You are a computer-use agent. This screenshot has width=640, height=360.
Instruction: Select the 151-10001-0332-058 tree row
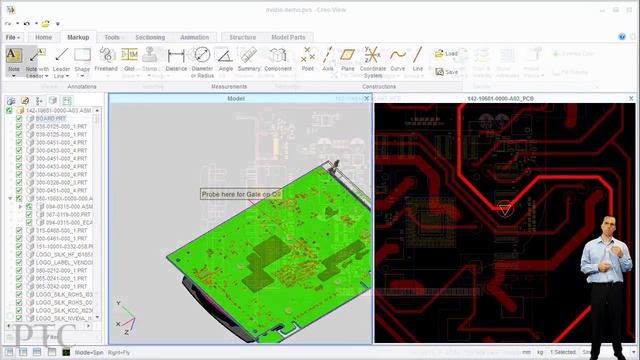[64, 246]
